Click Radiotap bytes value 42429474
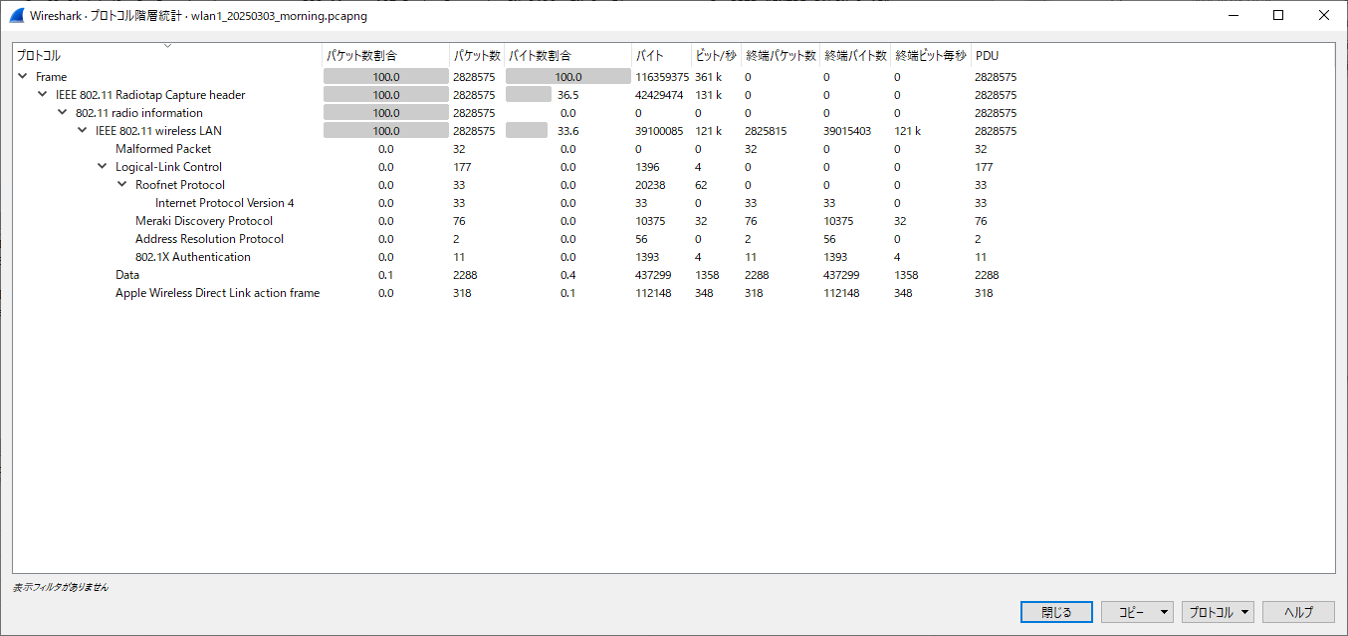Viewport: 1348px width, 636px height. (x=659, y=95)
